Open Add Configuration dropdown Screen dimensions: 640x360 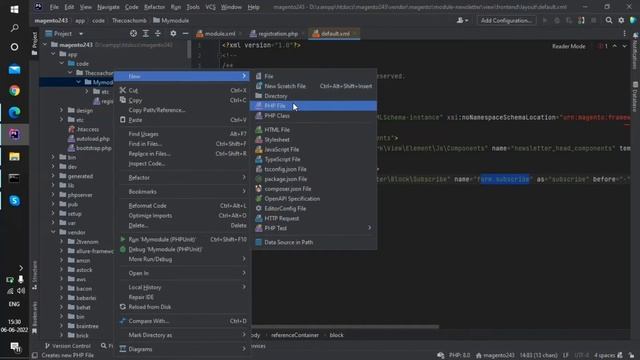[x=506, y=20]
